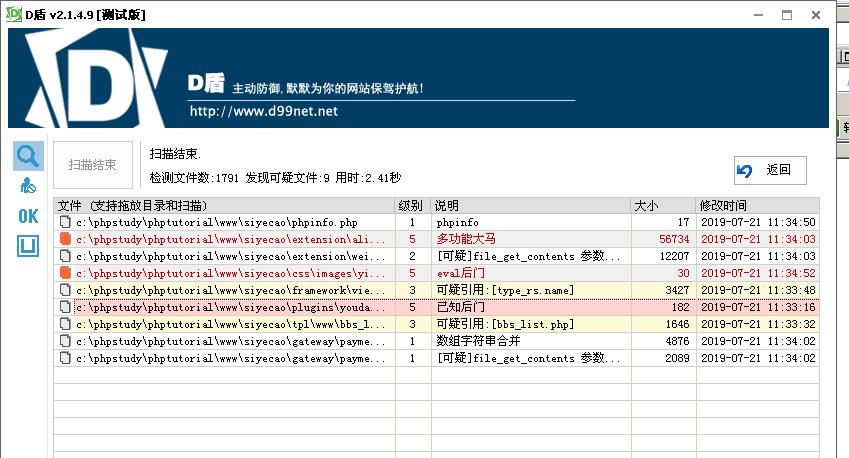Click the eval后门 description cell
Screen dimensions: 849x458
click(461, 273)
